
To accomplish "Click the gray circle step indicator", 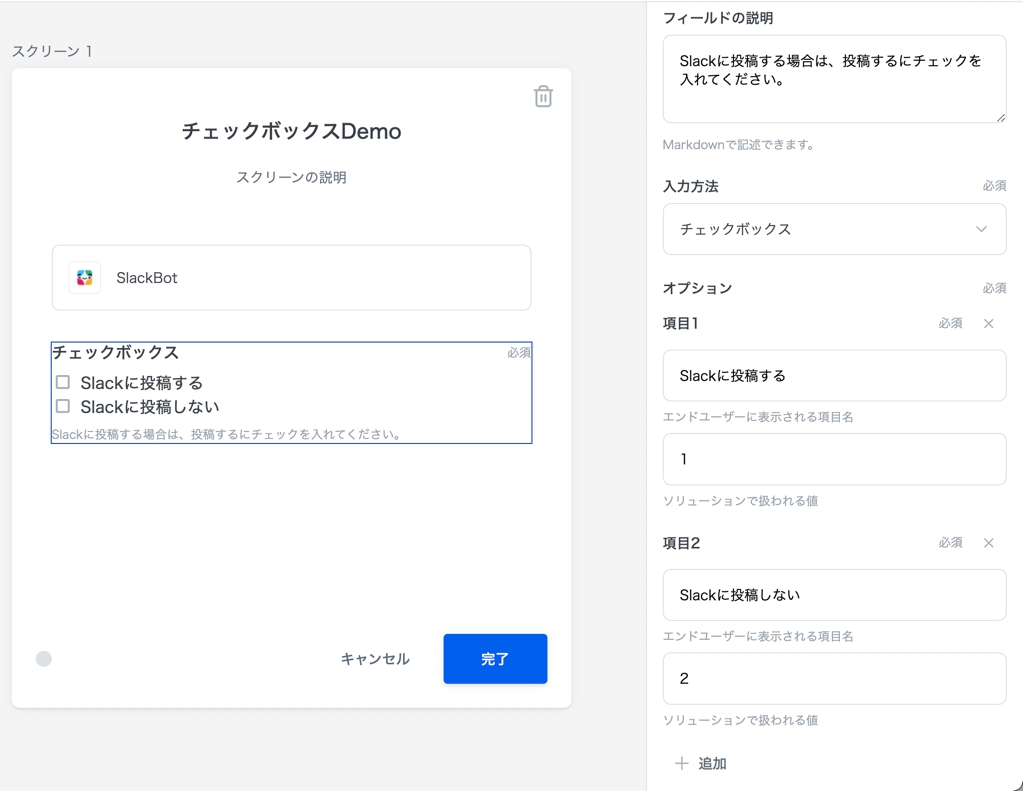I will tap(44, 659).
